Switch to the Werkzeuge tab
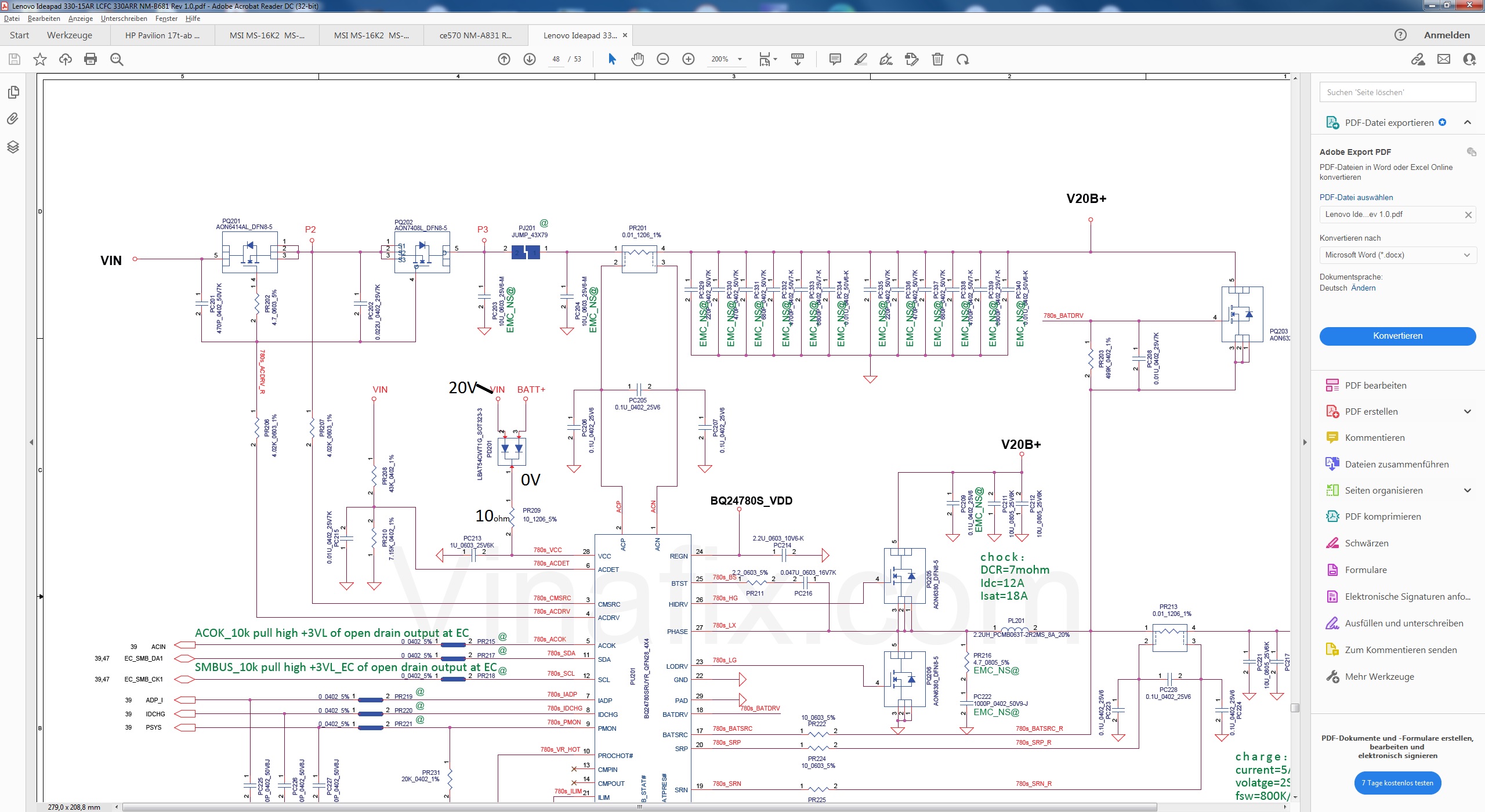1485x812 pixels. (70, 35)
